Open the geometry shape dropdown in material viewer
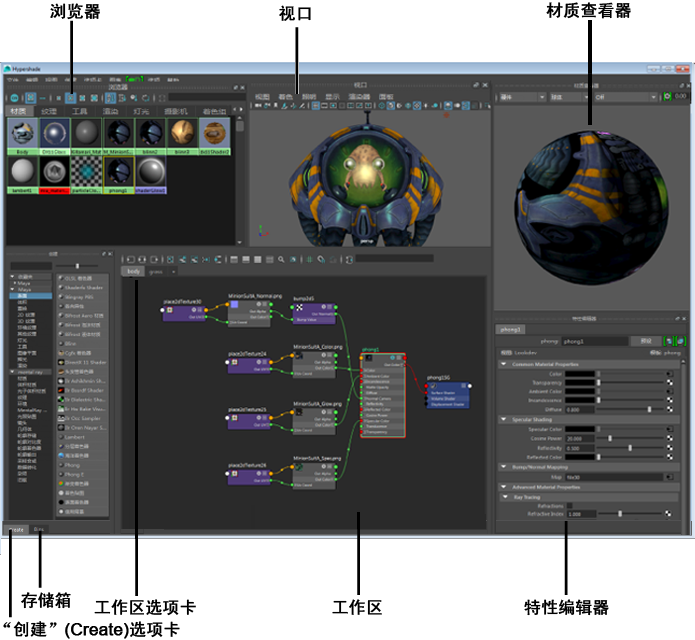The height and width of the screenshot is (640, 695). (x=570, y=97)
